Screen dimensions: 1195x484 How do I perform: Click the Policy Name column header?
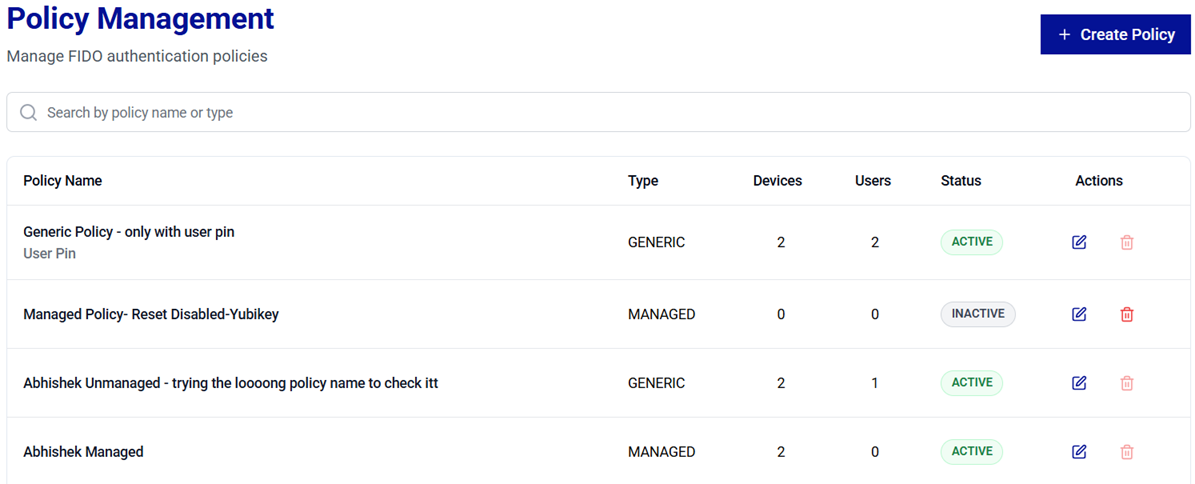tap(63, 181)
